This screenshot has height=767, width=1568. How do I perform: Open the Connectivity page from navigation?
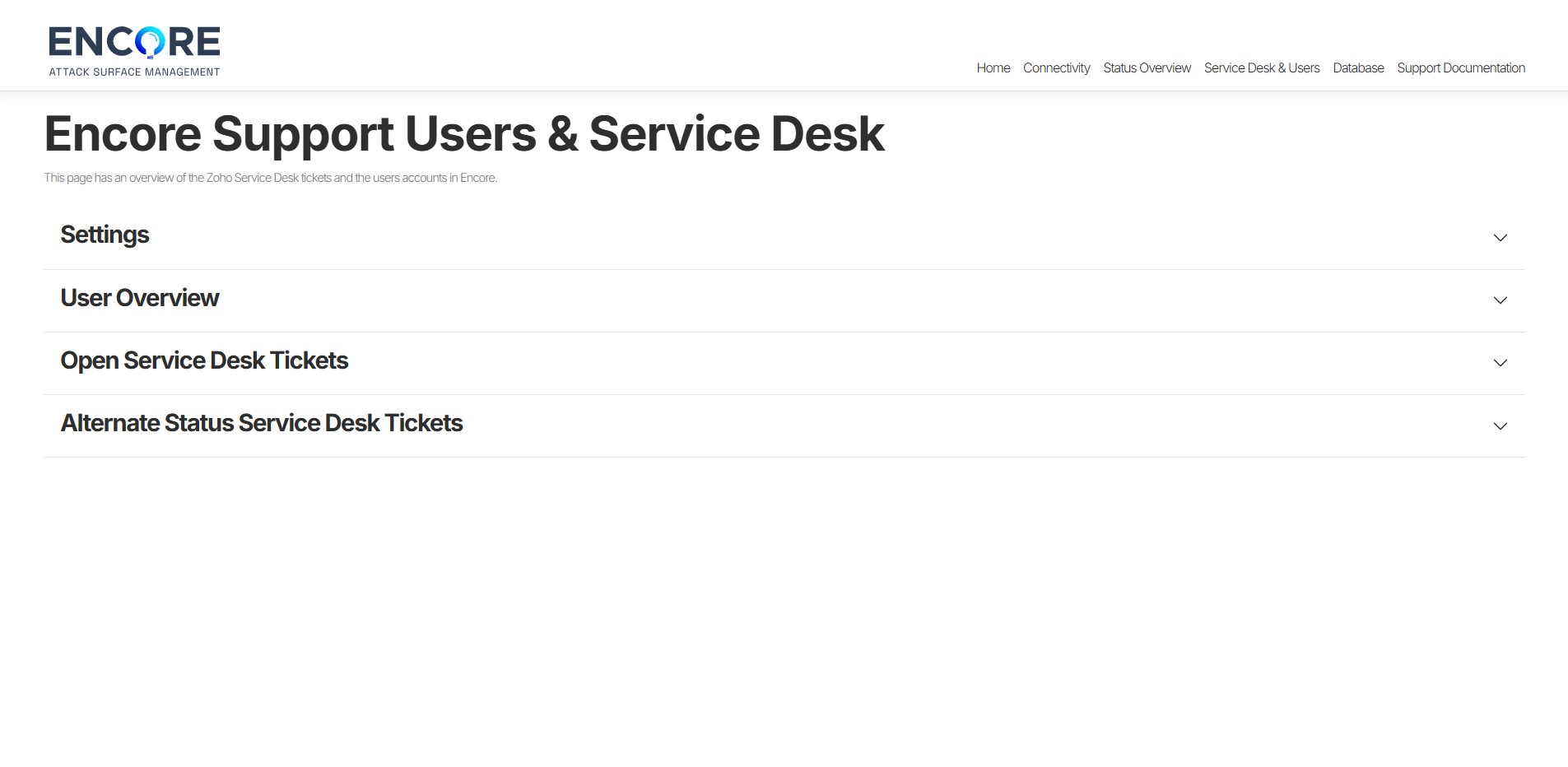(x=1056, y=67)
